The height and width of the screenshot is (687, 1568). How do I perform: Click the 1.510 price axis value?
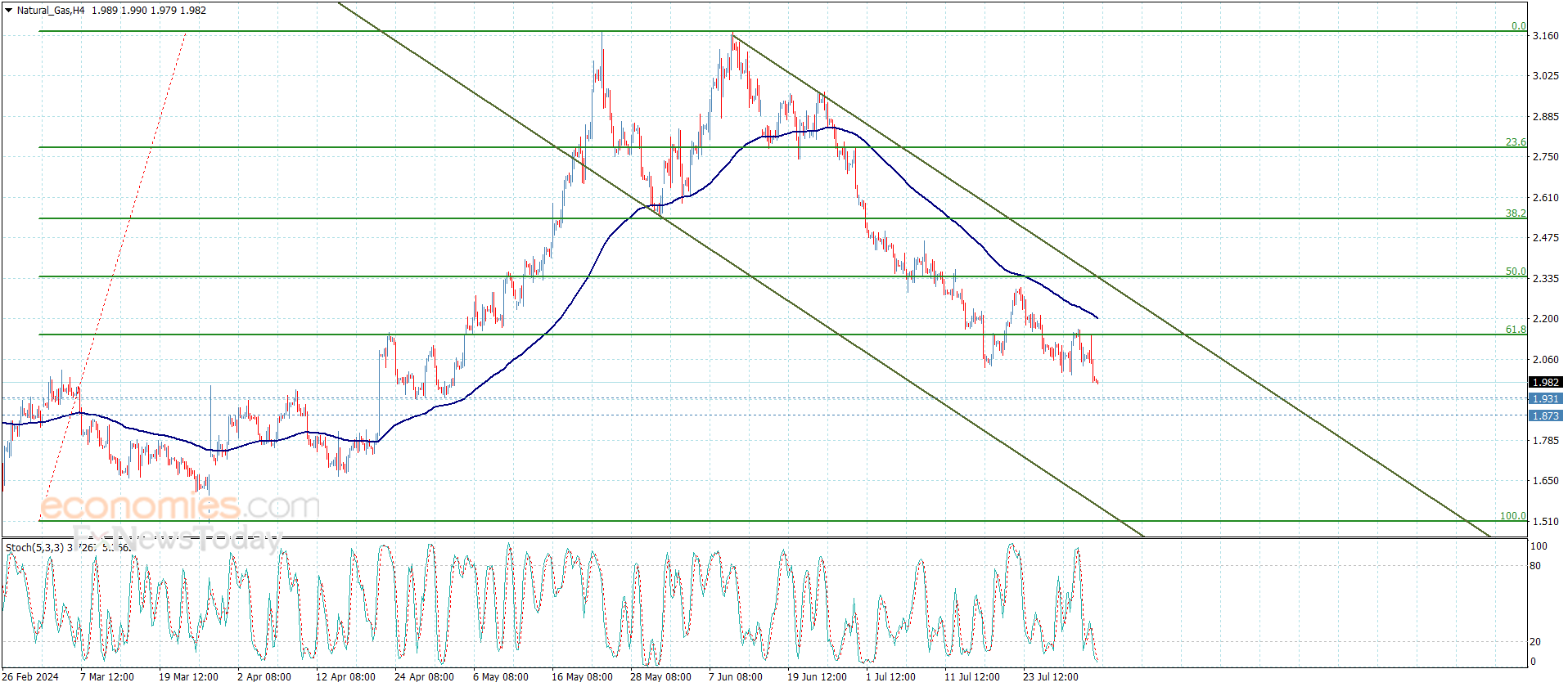[x=1545, y=522]
